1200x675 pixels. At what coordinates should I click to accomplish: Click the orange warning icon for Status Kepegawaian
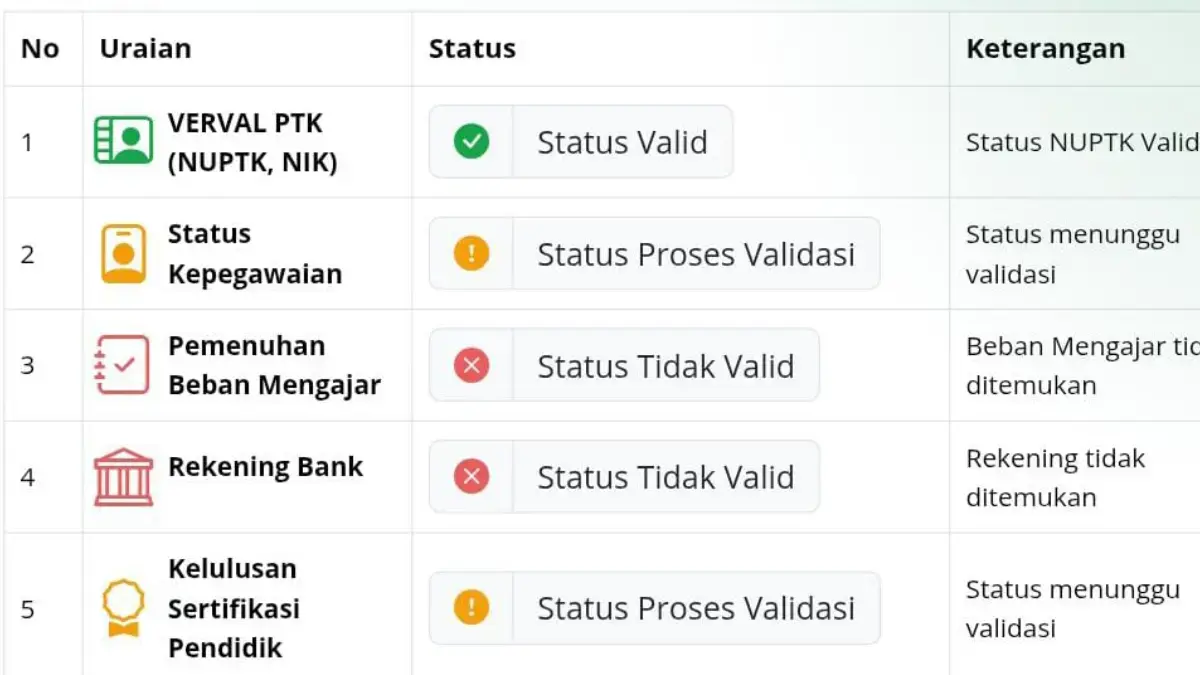point(470,253)
